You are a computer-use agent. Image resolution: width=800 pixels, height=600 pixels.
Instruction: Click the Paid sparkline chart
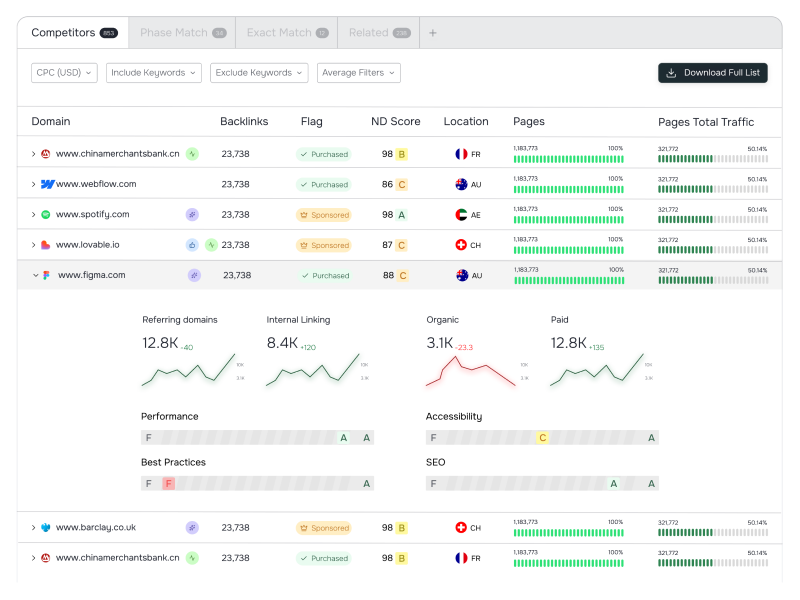tap(597, 370)
